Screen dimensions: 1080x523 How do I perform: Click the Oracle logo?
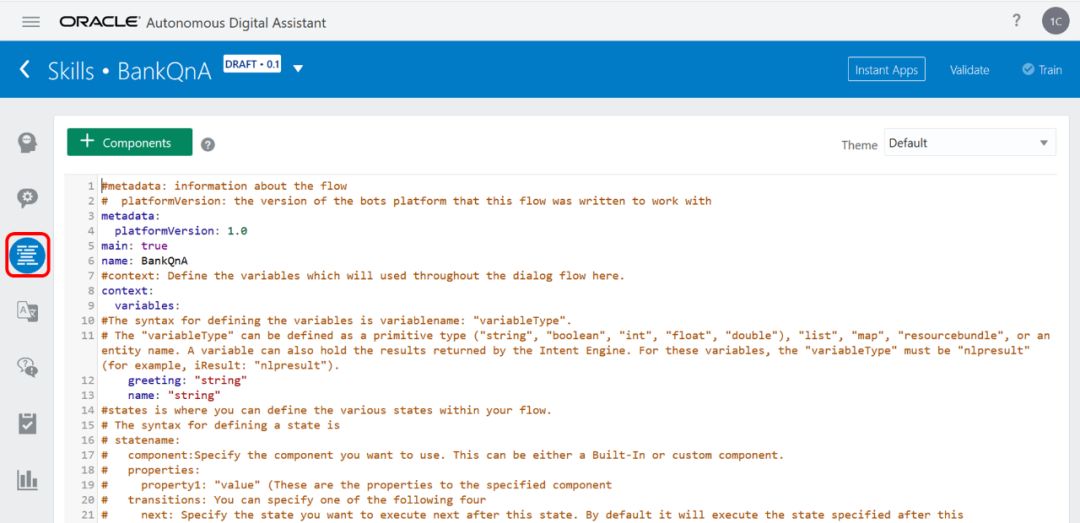100,22
